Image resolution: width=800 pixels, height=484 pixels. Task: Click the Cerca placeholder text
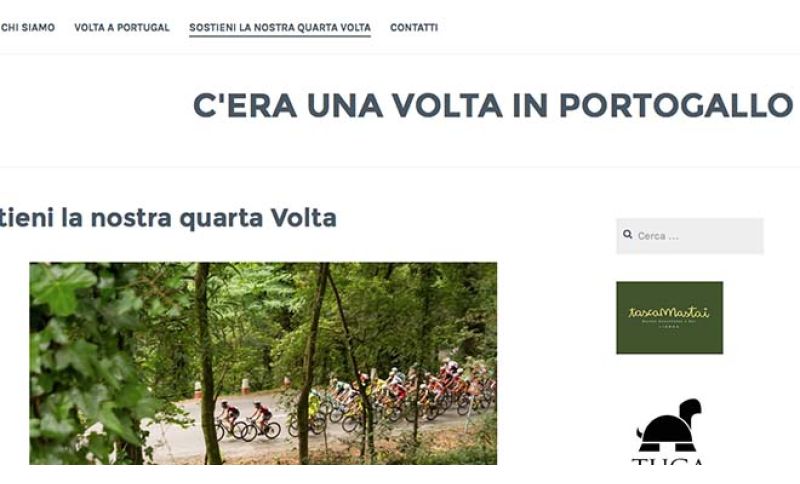pyautogui.click(x=658, y=236)
